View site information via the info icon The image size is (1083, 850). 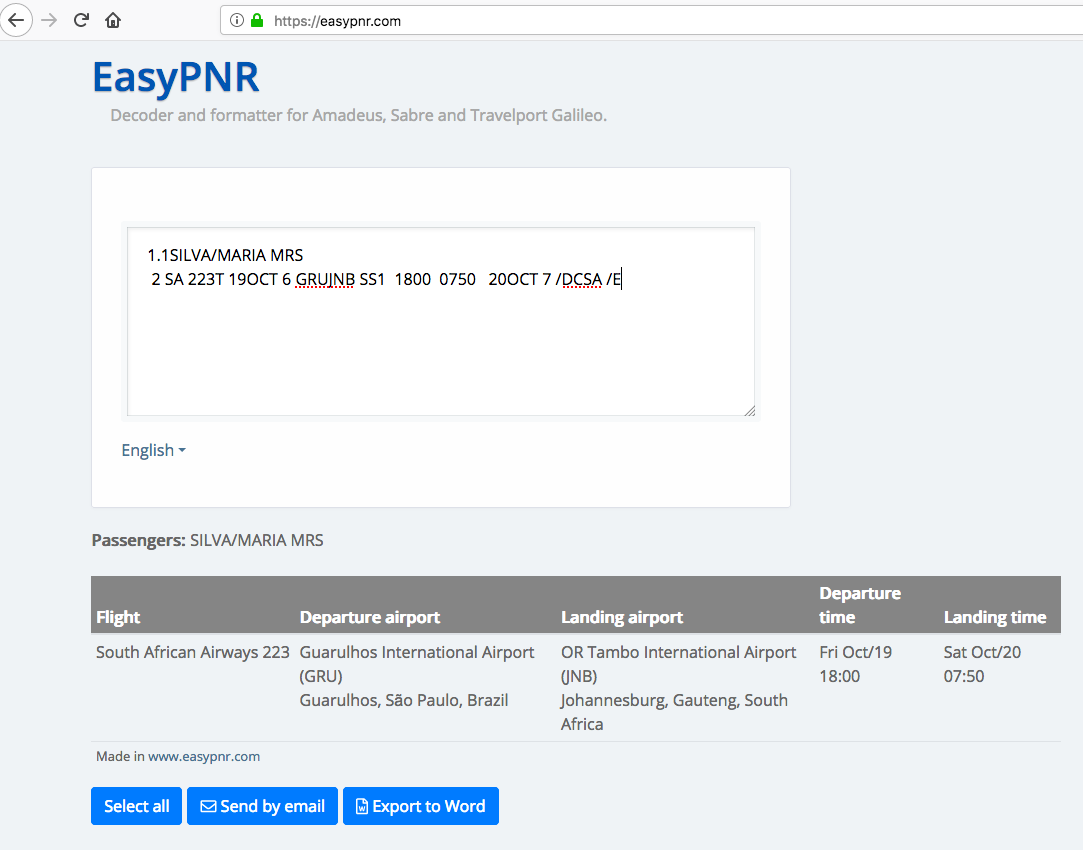(236, 20)
